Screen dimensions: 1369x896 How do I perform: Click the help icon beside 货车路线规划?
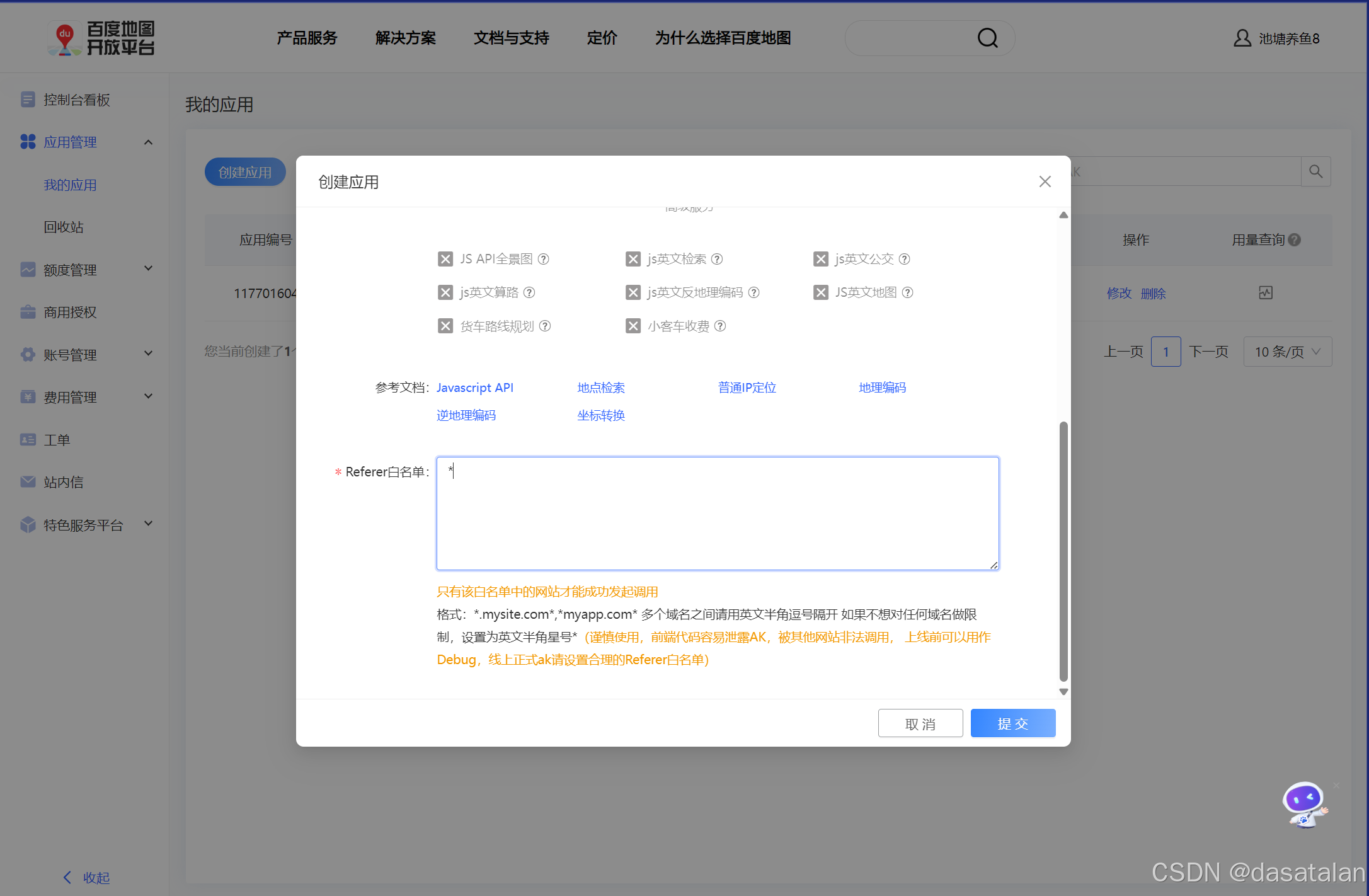(x=546, y=326)
